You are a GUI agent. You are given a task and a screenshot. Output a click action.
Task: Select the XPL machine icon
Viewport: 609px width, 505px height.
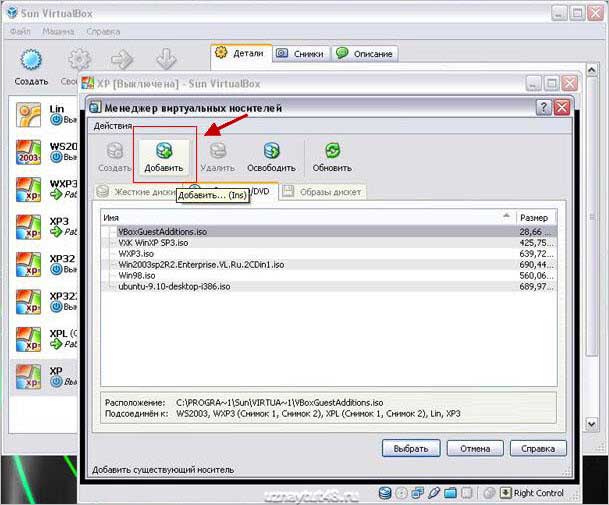28,340
